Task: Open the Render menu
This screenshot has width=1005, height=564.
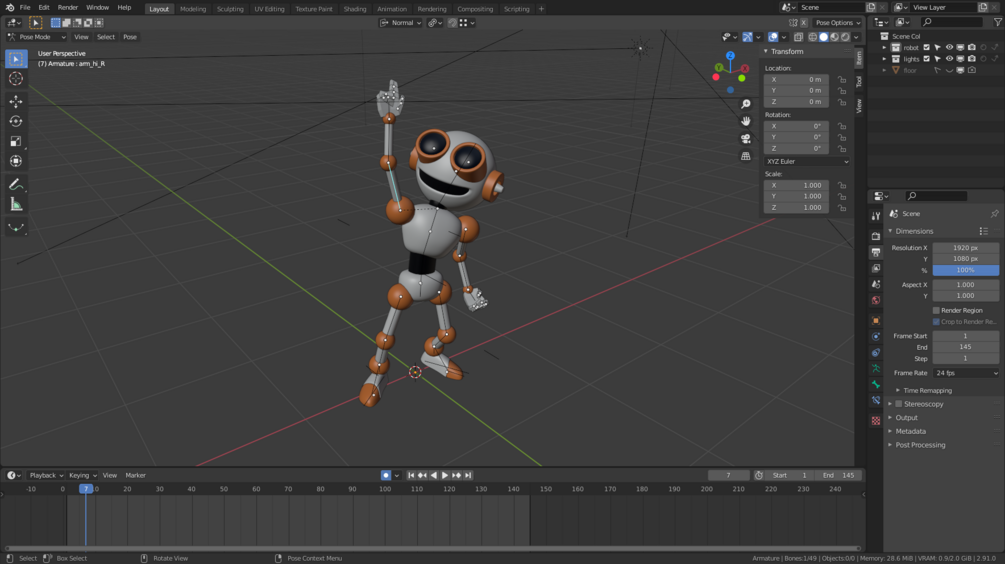Action: pos(67,8)
